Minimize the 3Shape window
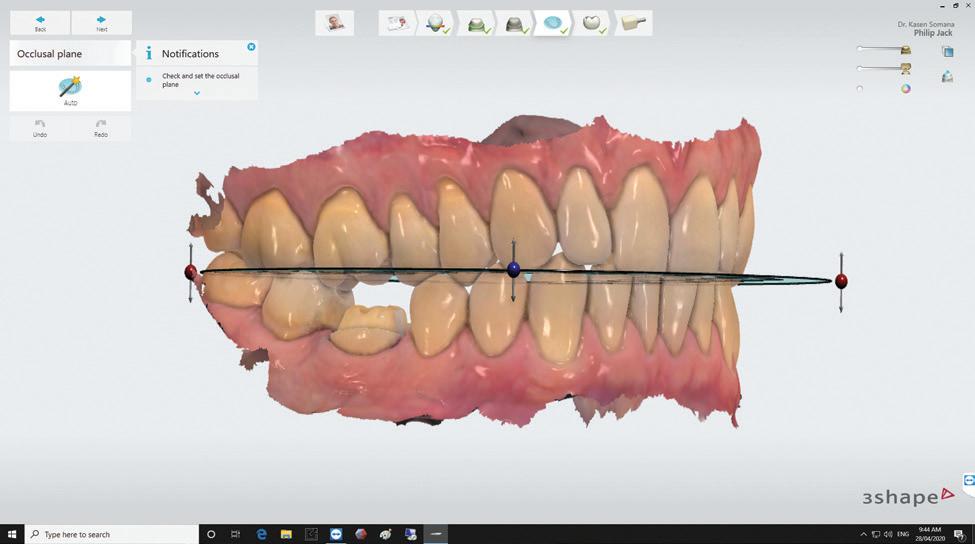 pos(943,6)
